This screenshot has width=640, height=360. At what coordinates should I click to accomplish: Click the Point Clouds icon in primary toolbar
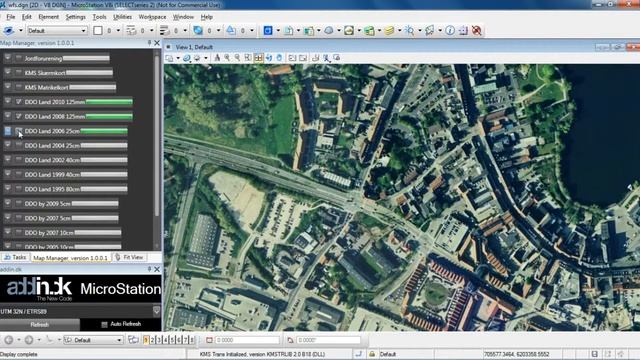(x=329, y=31)
